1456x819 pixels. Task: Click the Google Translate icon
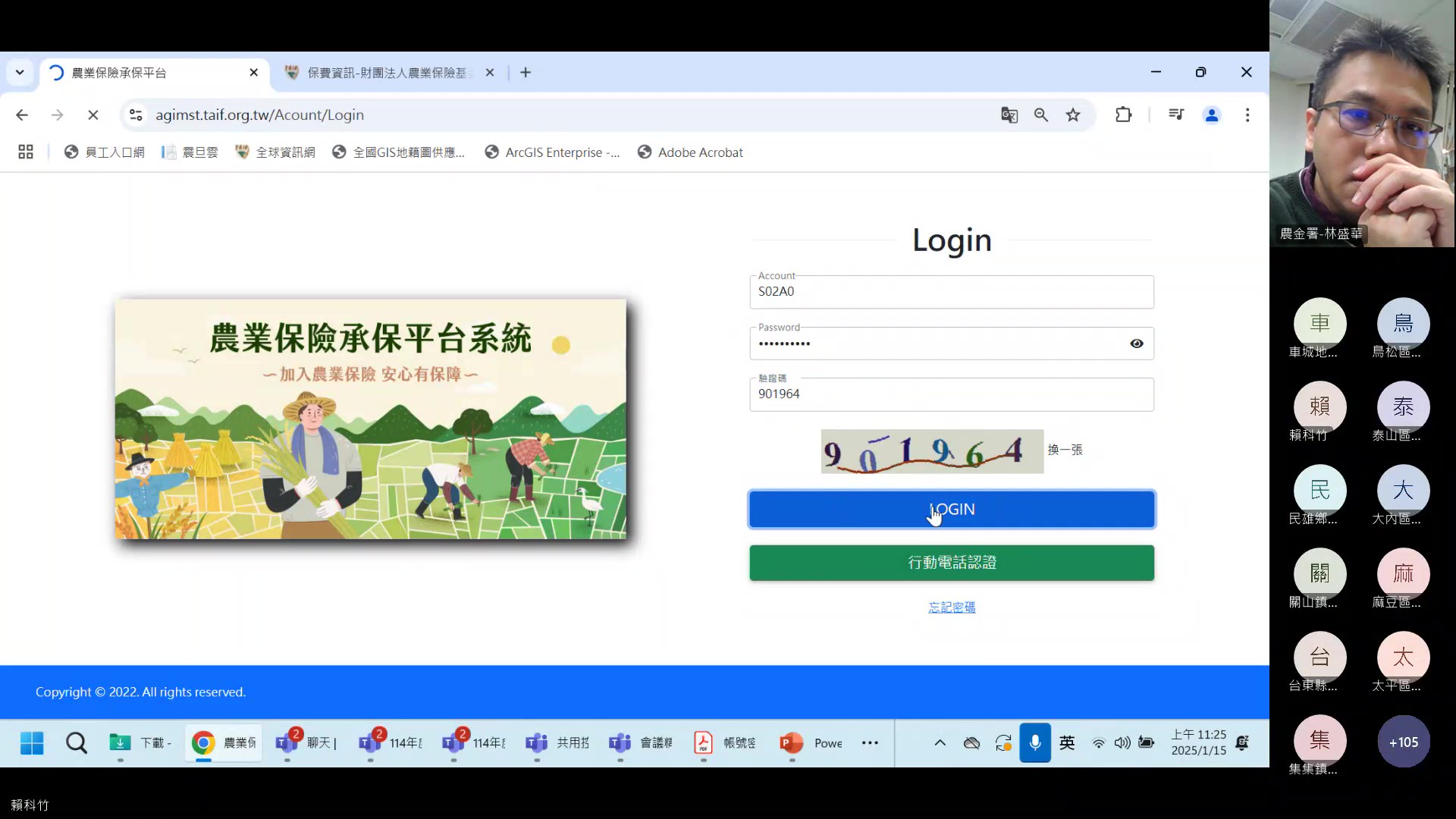point(1009,115)
